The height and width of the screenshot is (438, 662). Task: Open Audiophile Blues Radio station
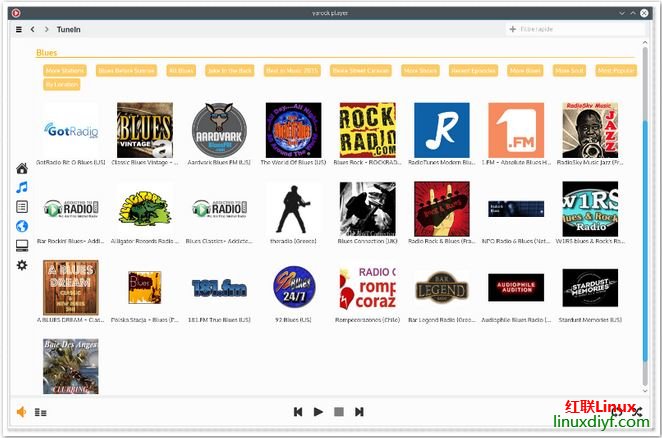coord(516,288)
